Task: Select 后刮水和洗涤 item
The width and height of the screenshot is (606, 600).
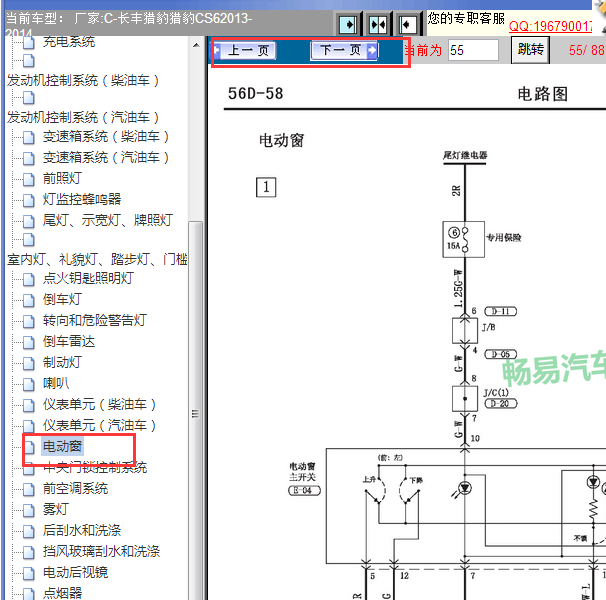Action: (82, 530)
